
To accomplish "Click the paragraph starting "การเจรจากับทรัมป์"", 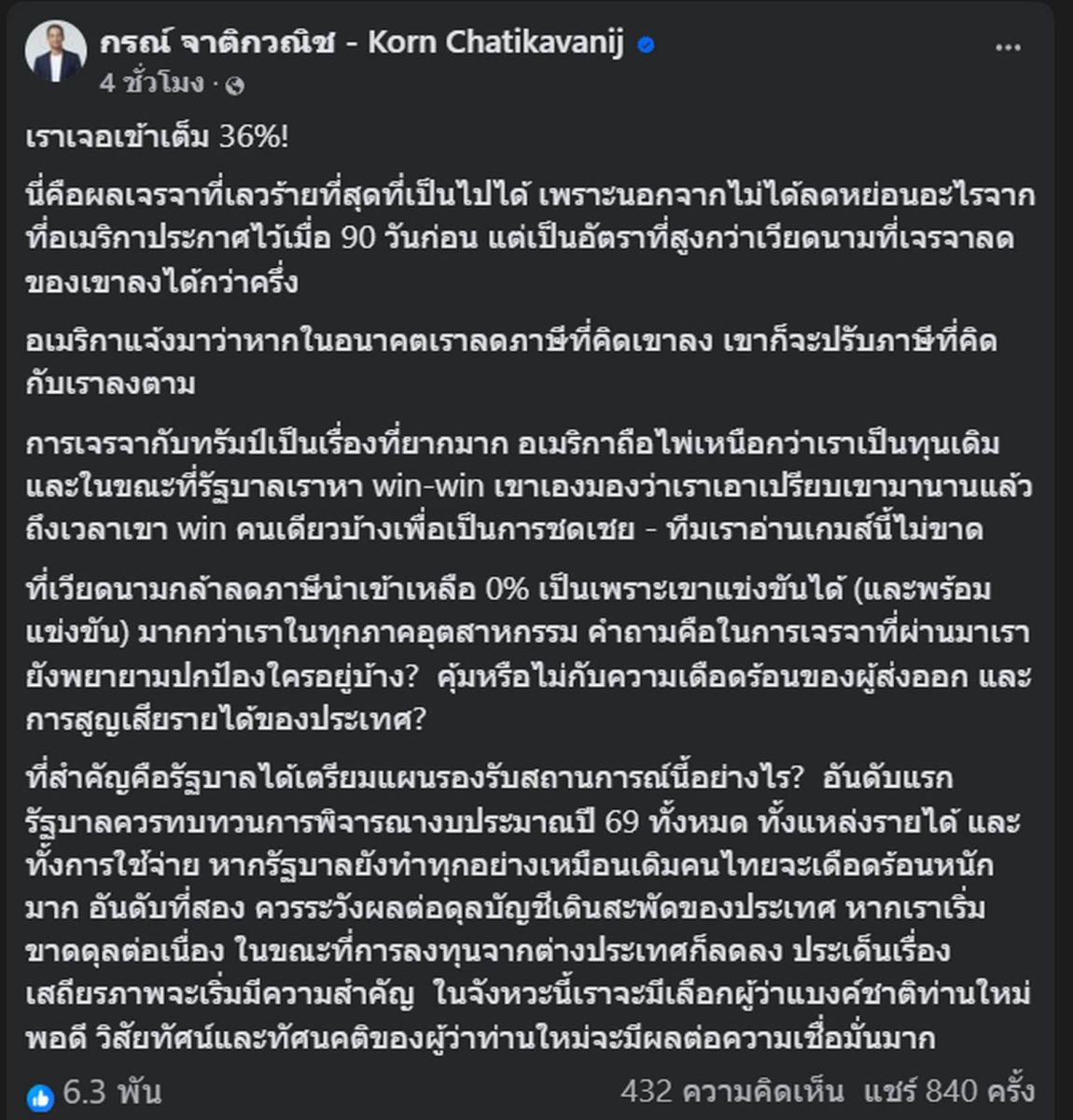I will click(528, 486).
